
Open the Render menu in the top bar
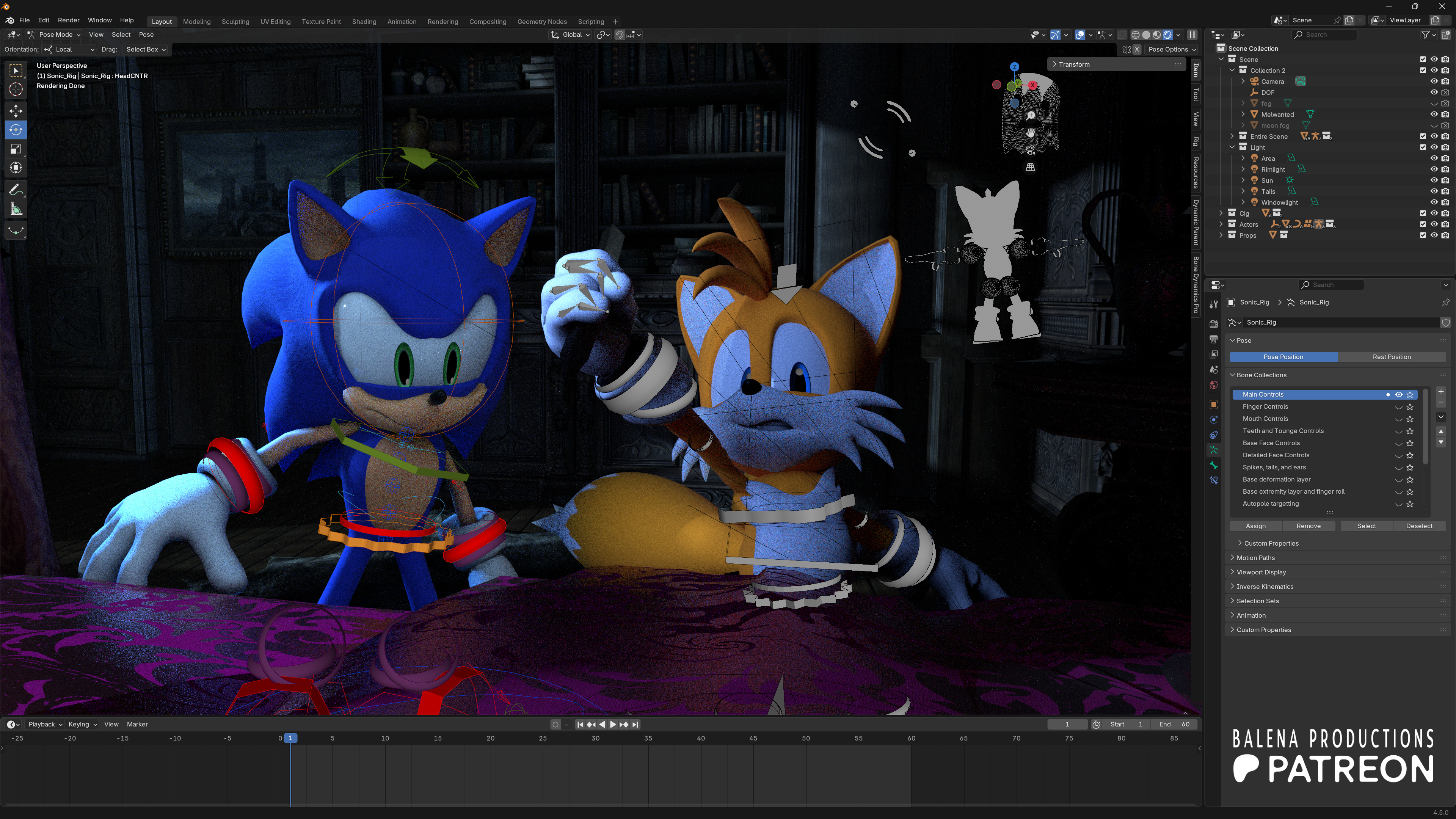click(x=68, y=20)
